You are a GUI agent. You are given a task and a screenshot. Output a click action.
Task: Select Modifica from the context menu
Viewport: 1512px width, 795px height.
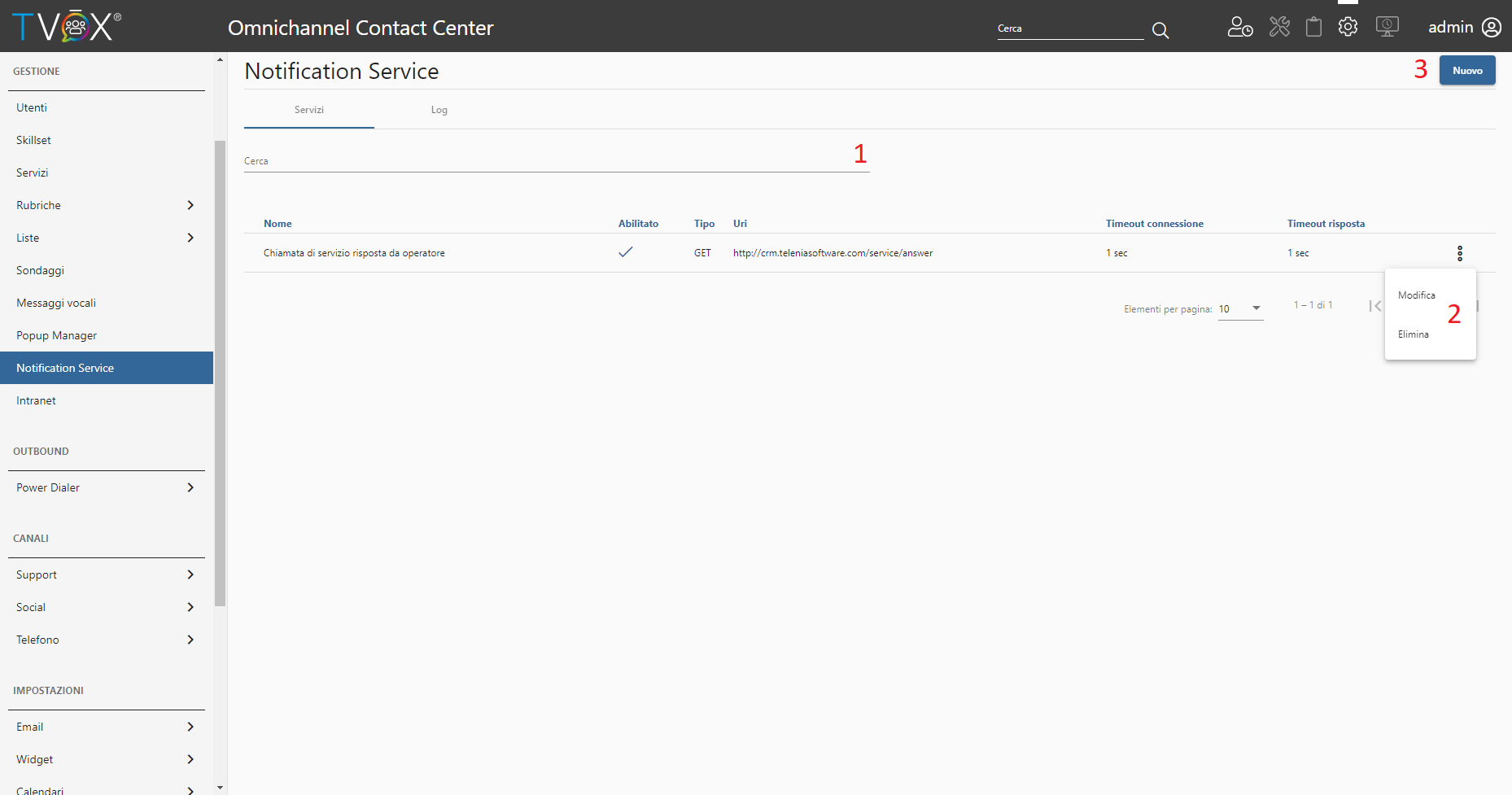point(1417,295)
